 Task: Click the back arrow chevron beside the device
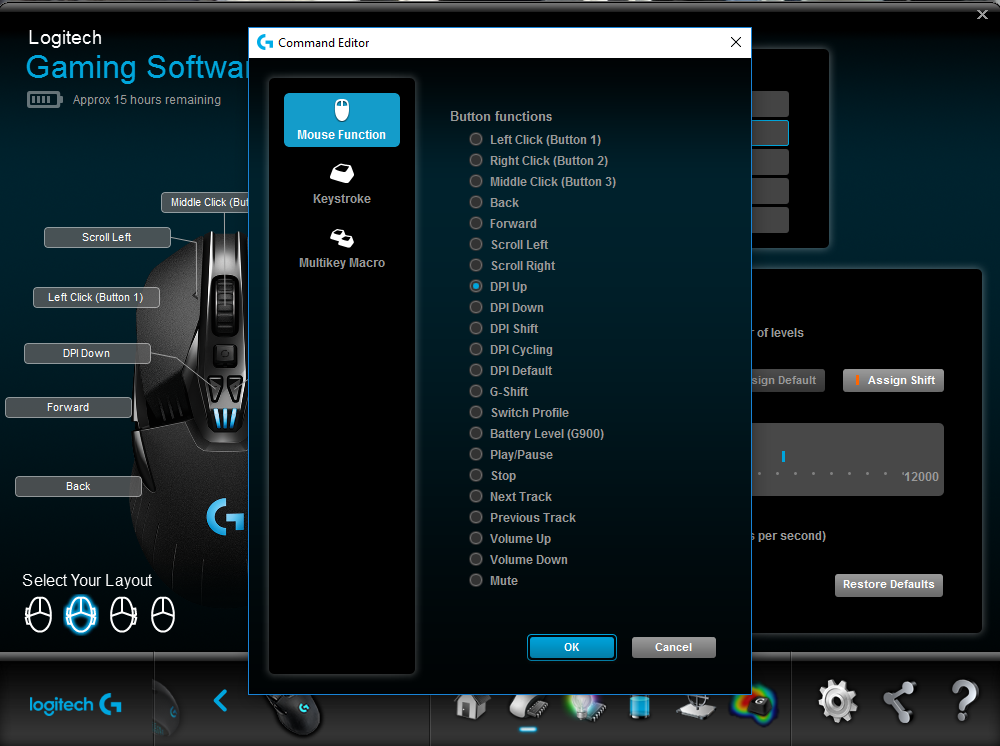[221, 701]
